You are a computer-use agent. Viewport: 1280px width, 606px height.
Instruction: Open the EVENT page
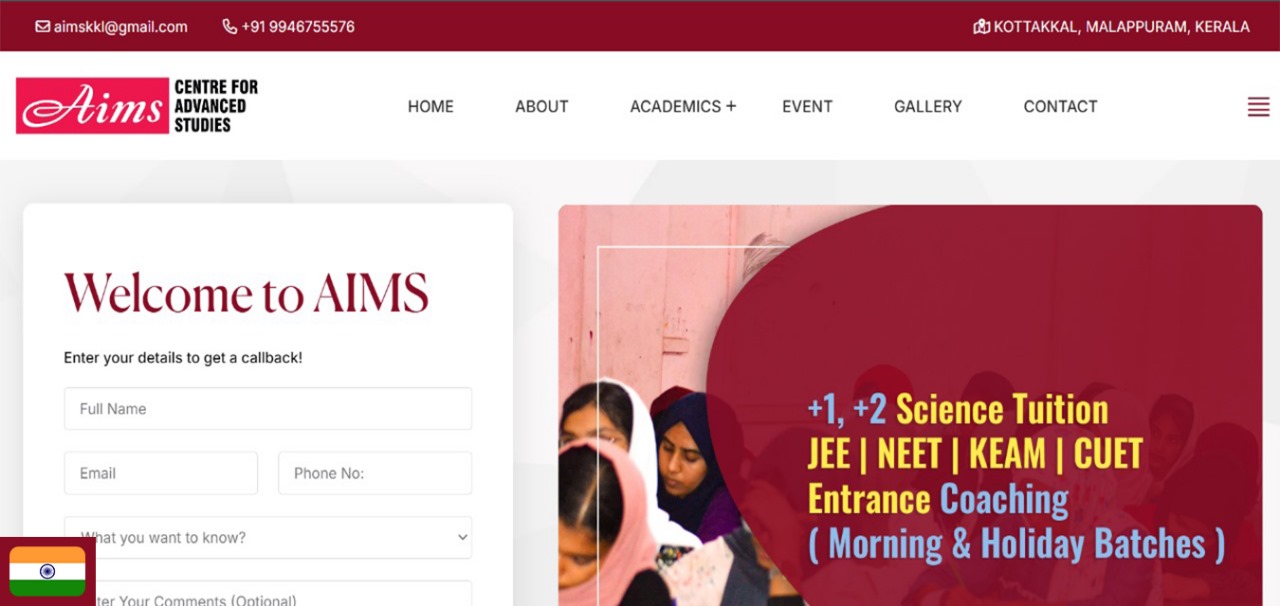[807, 106]
